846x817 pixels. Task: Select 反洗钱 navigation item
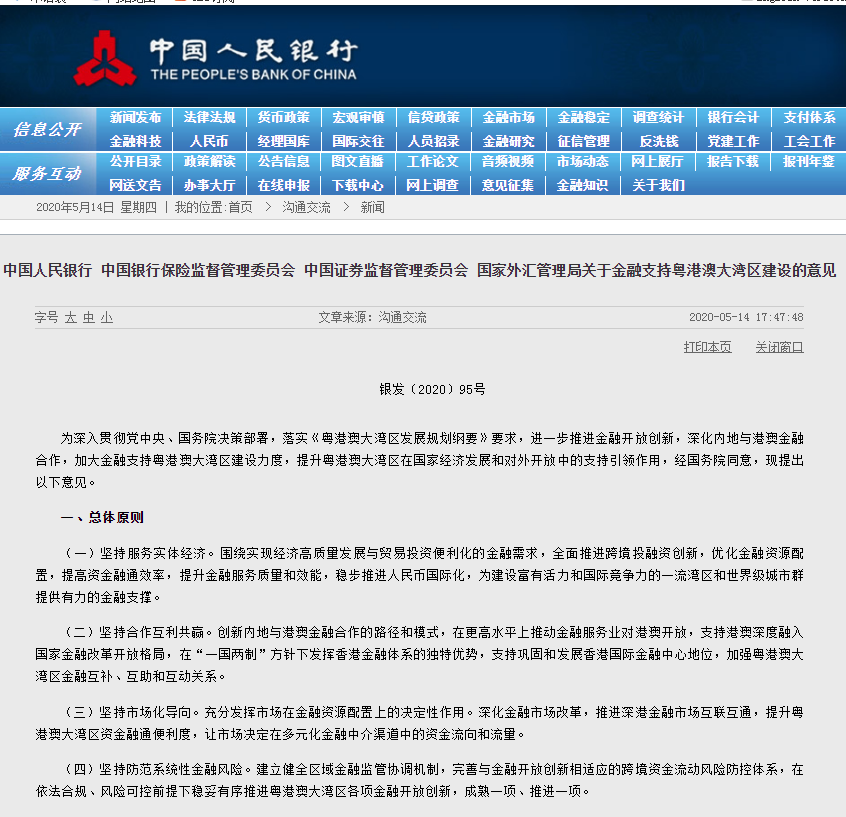[658, 141]
